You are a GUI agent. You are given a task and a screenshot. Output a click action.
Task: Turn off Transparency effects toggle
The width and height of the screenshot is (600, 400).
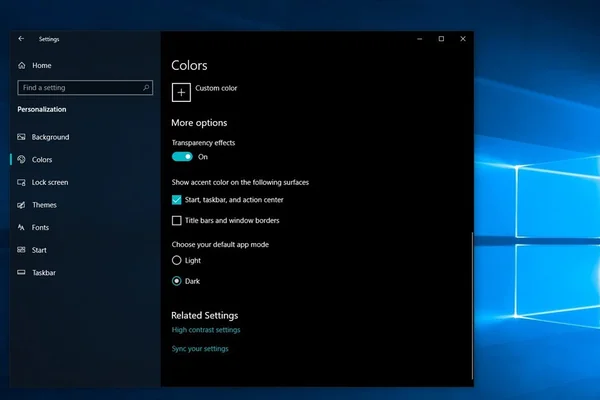click(x=182, y=157)
